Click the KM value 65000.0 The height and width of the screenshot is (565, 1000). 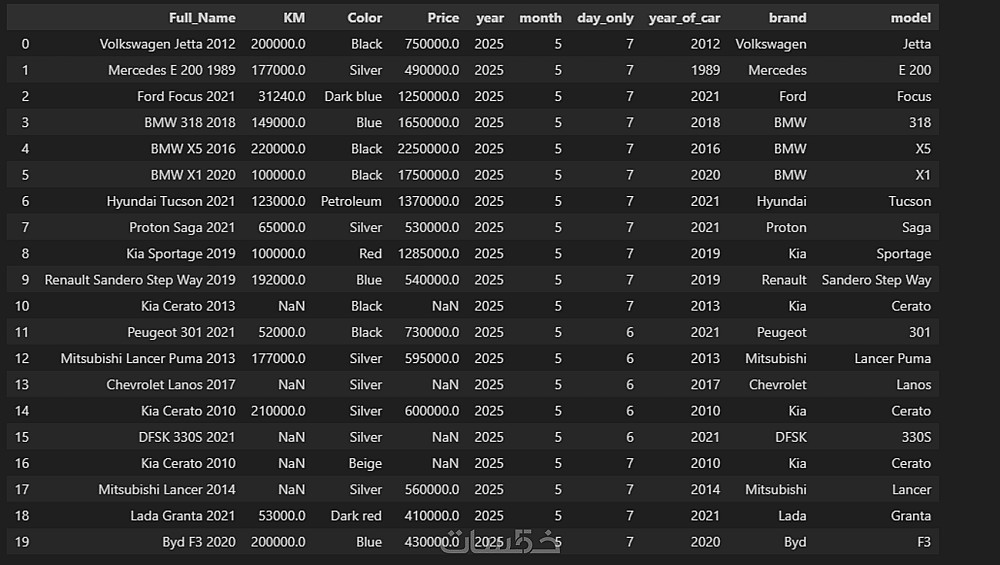coord(281,227)
